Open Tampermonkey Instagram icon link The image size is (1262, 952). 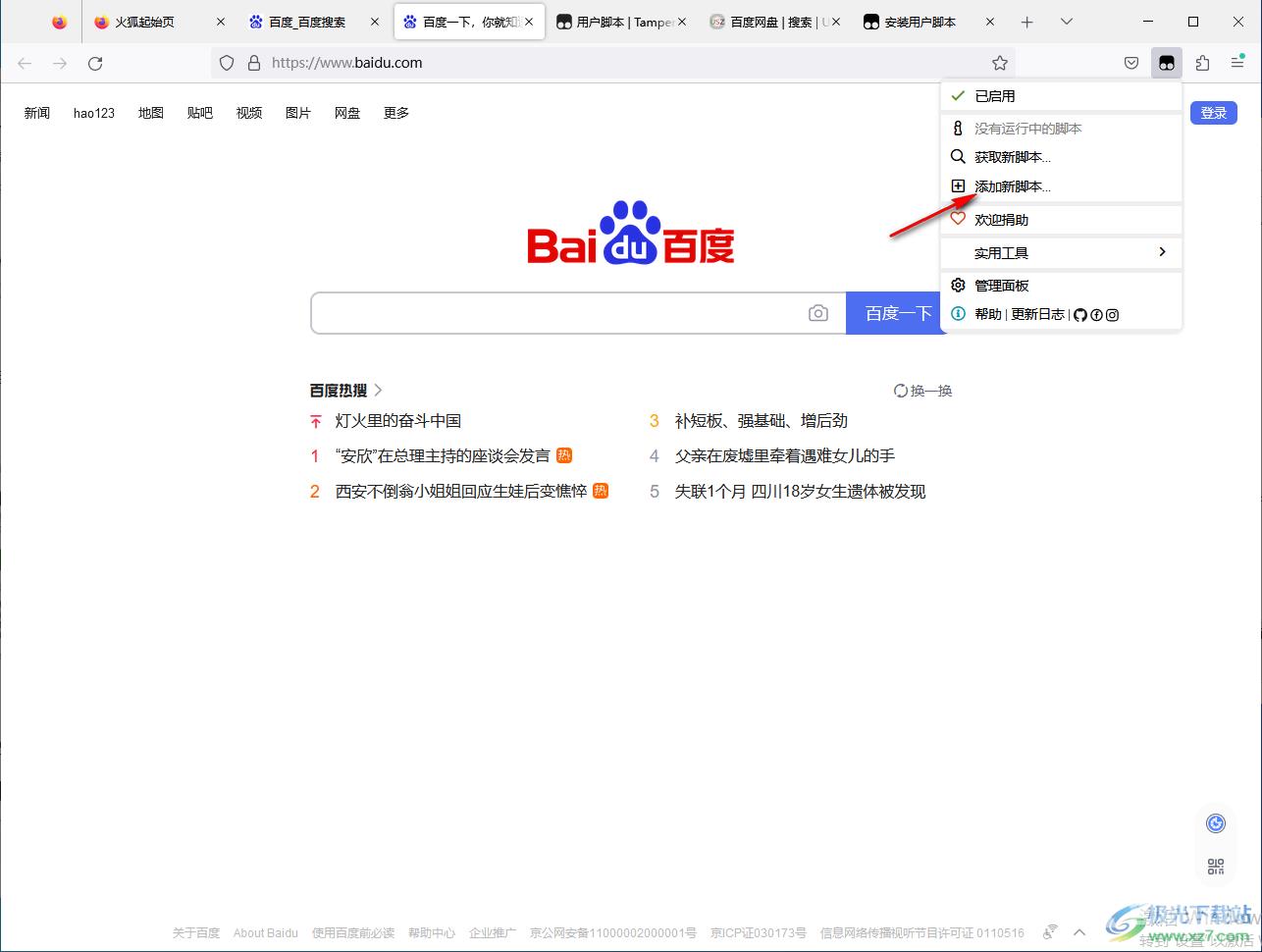[x=1112, y=315]
